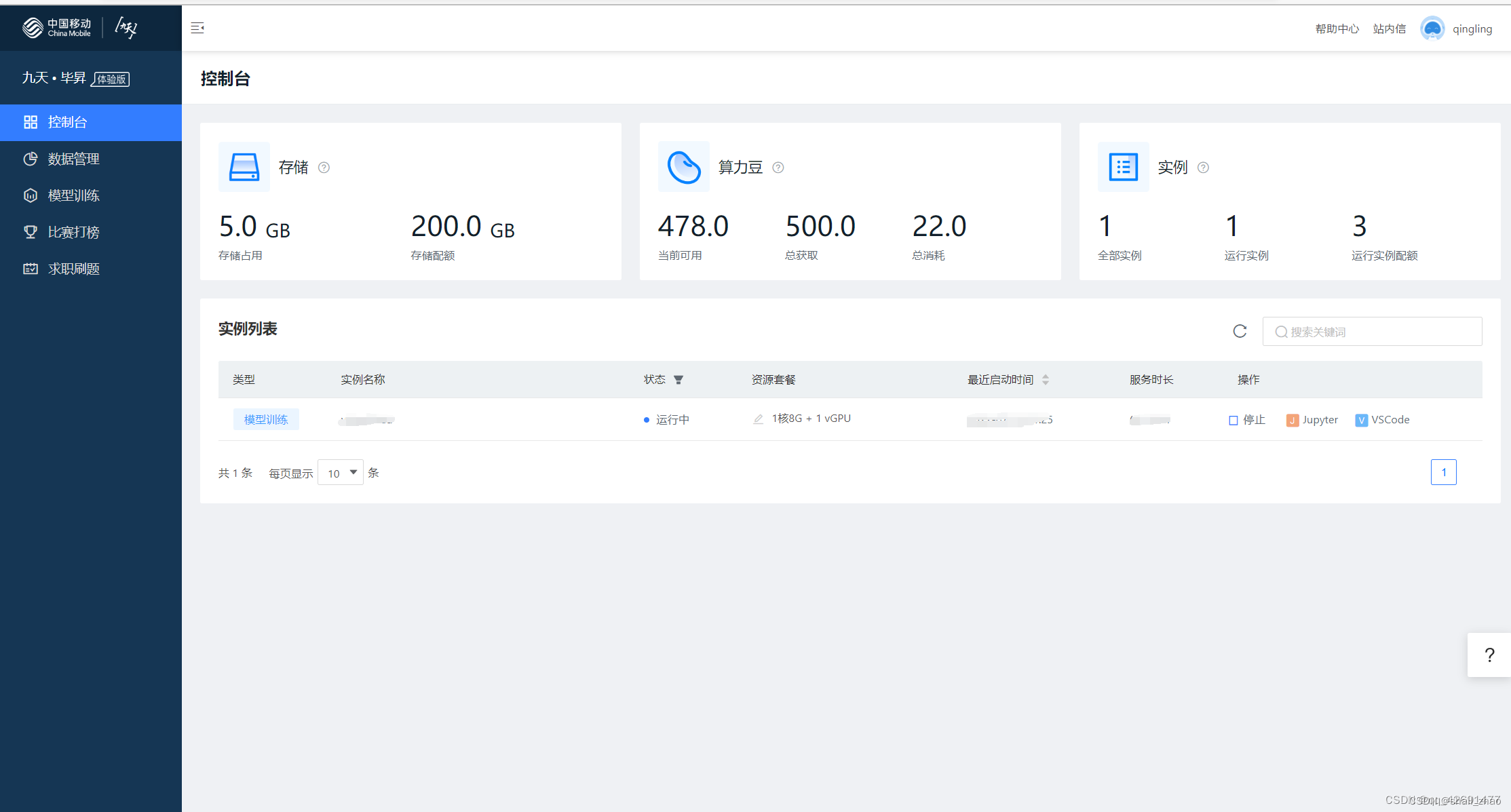Click the 运行中 status text
Viewport: 1511px width, 812px height.
pos(673,420)
